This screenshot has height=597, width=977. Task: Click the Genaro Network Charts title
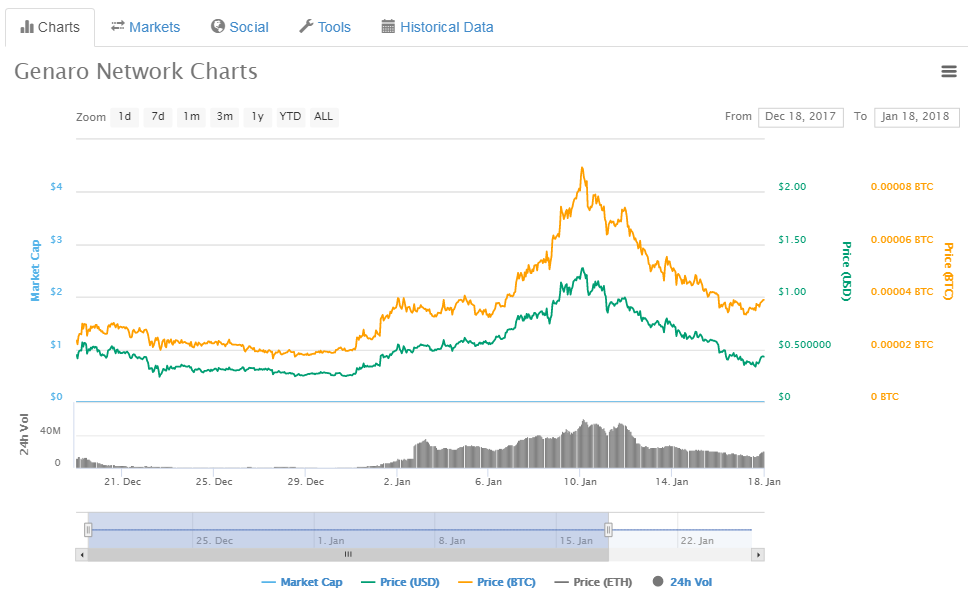tap(136, 72)
